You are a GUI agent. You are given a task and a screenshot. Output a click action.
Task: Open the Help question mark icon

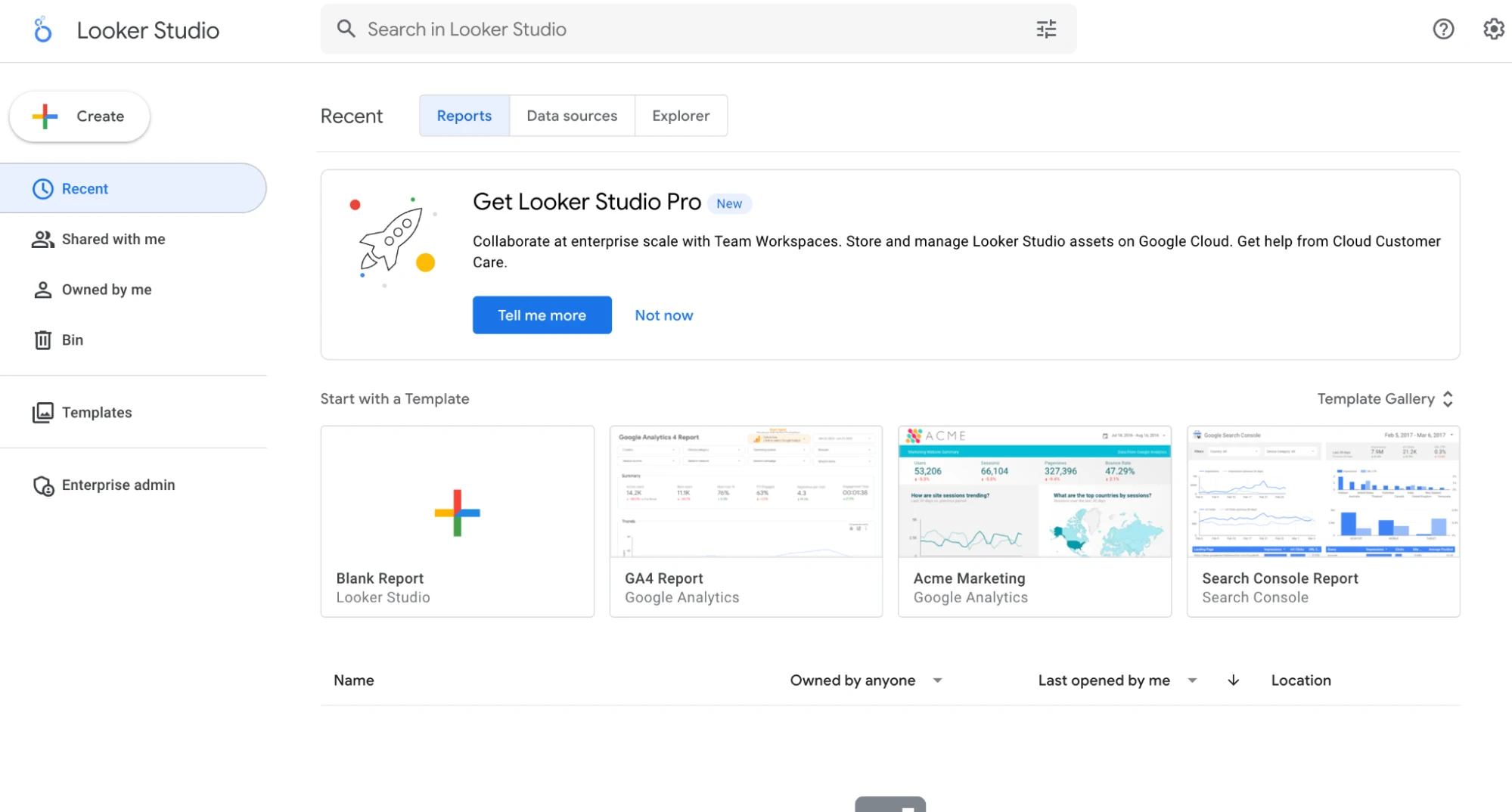1443,29
